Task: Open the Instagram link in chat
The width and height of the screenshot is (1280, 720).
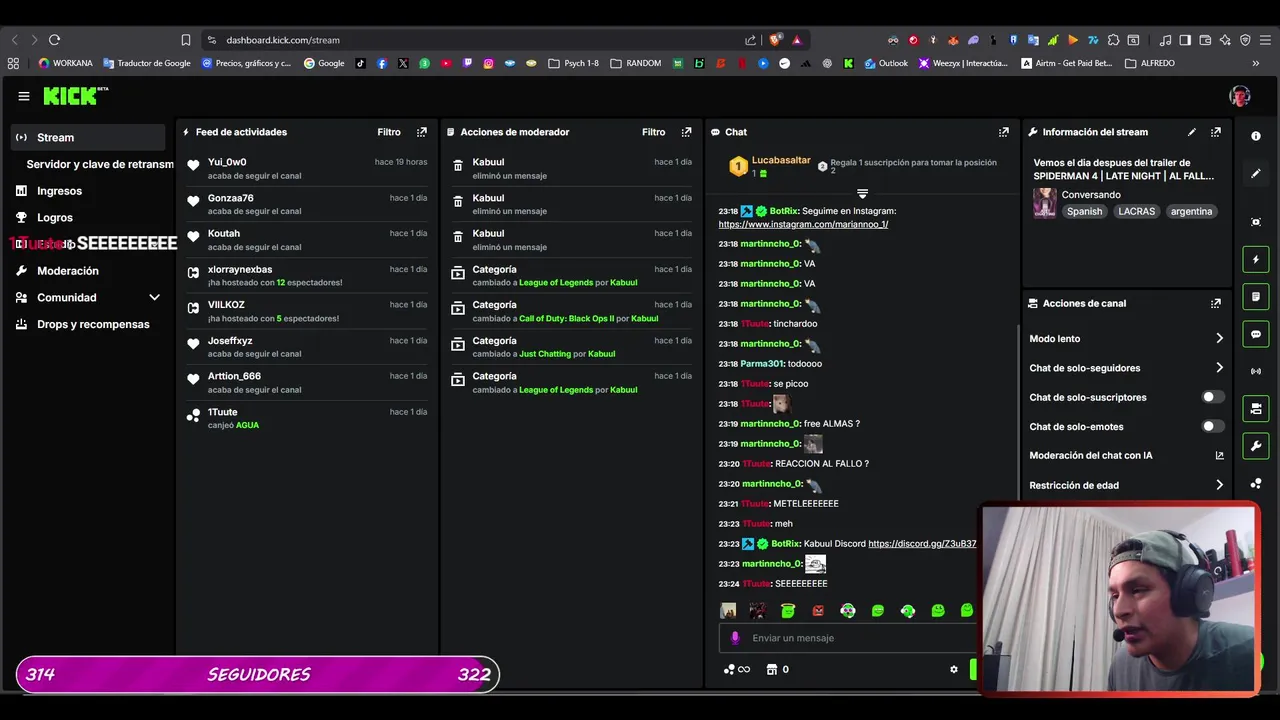Action: click(x=803, y=225)
